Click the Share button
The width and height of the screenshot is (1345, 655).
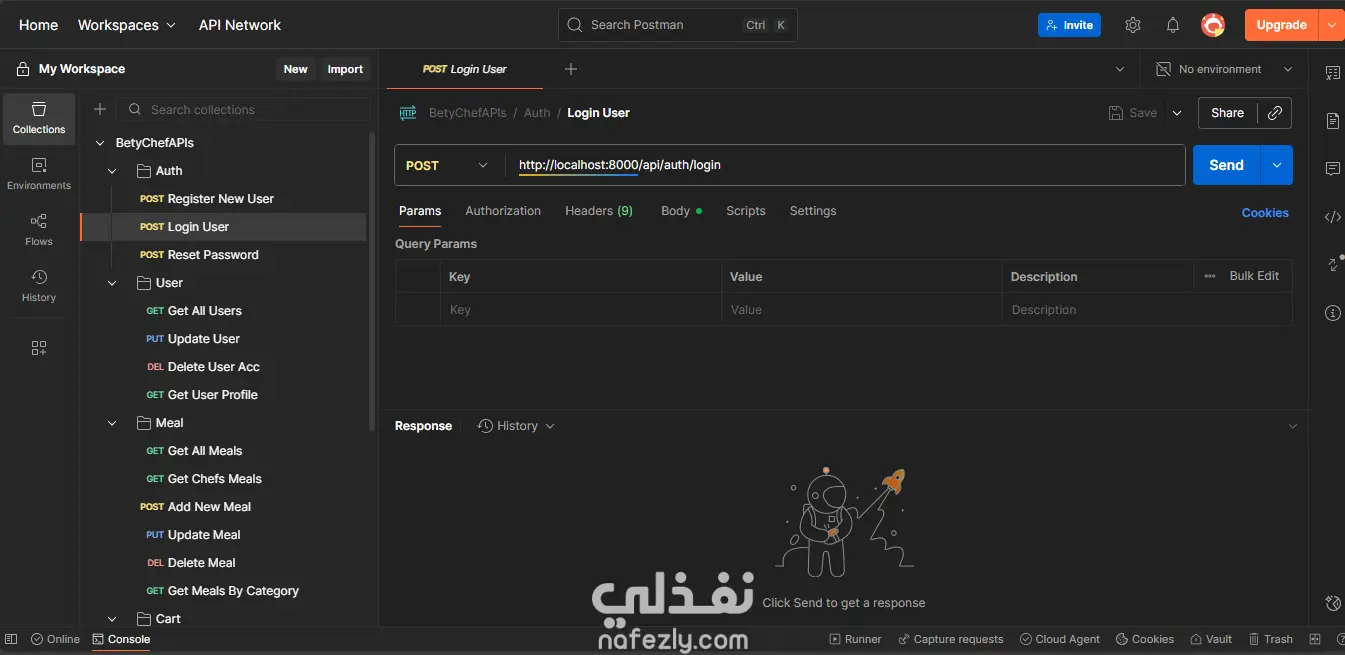click(x=1228, y=113)
